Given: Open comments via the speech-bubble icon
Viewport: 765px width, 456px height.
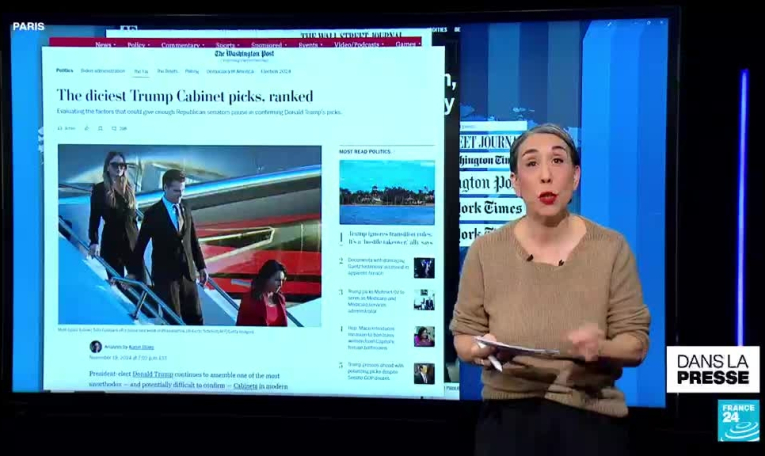Looking at the screenshot, I should 114,128.
